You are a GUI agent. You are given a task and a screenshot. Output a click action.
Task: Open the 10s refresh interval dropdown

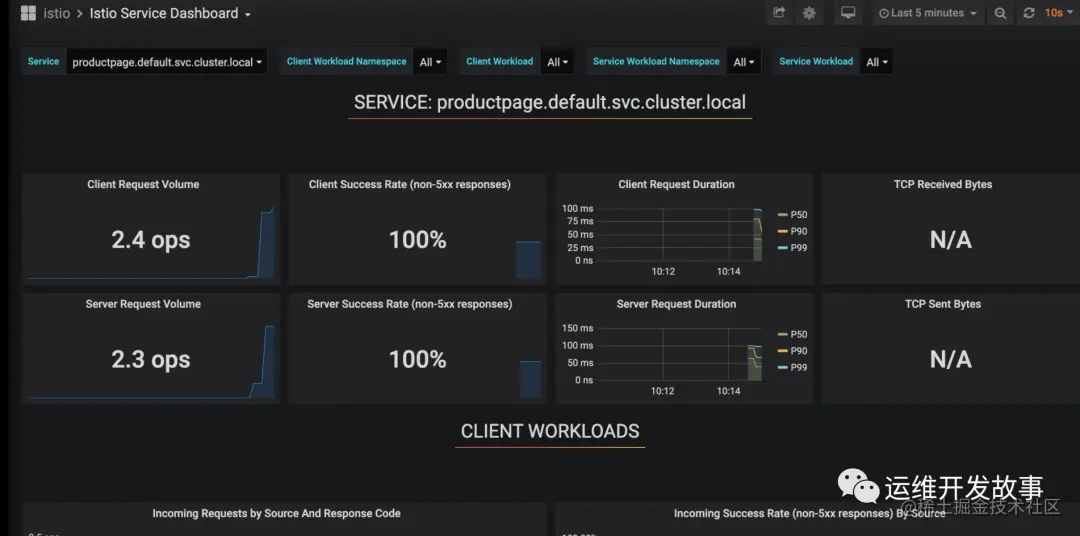click(x=1057, y=13)
